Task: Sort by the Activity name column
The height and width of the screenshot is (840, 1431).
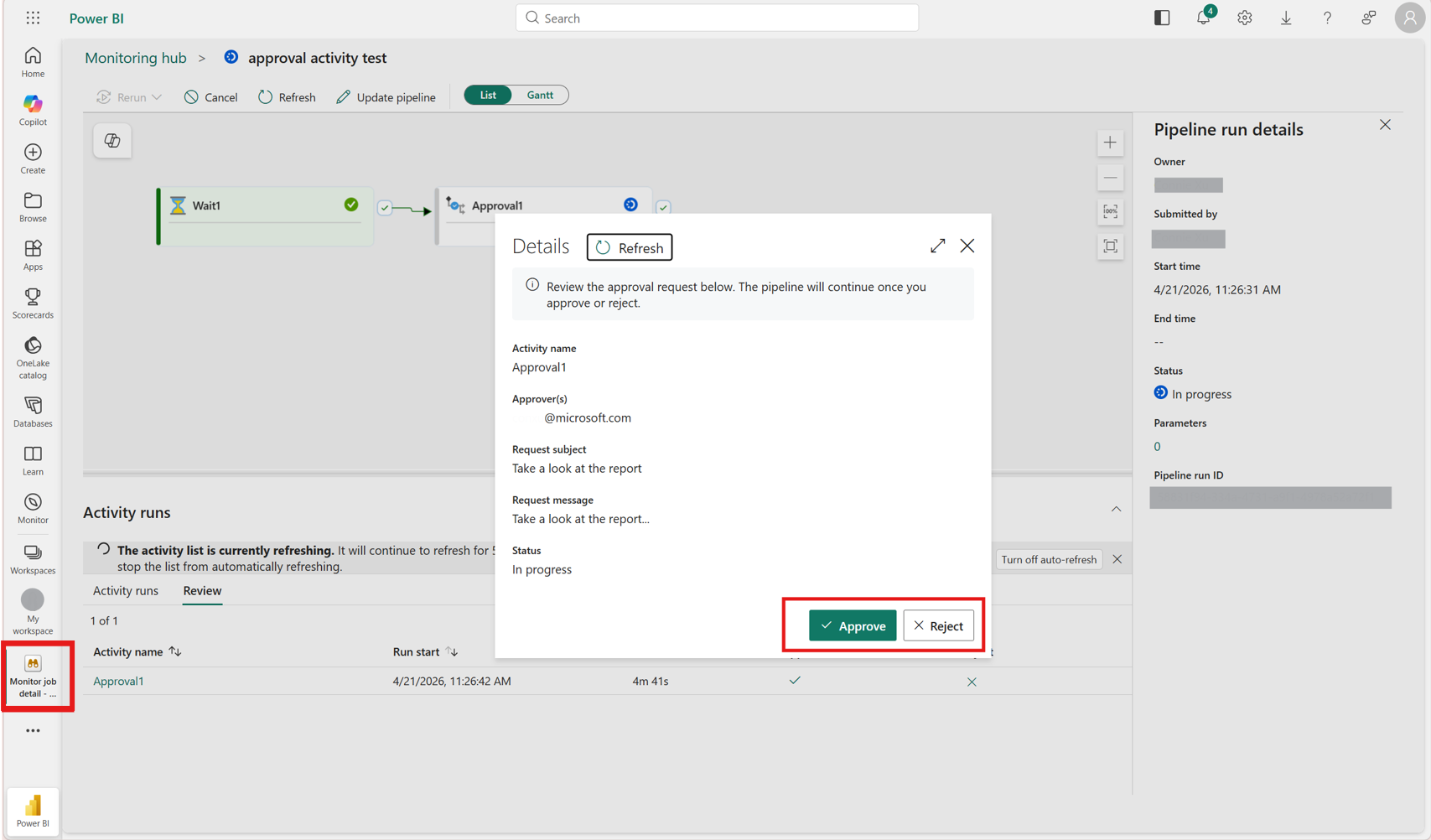Action: pos(137,651)
